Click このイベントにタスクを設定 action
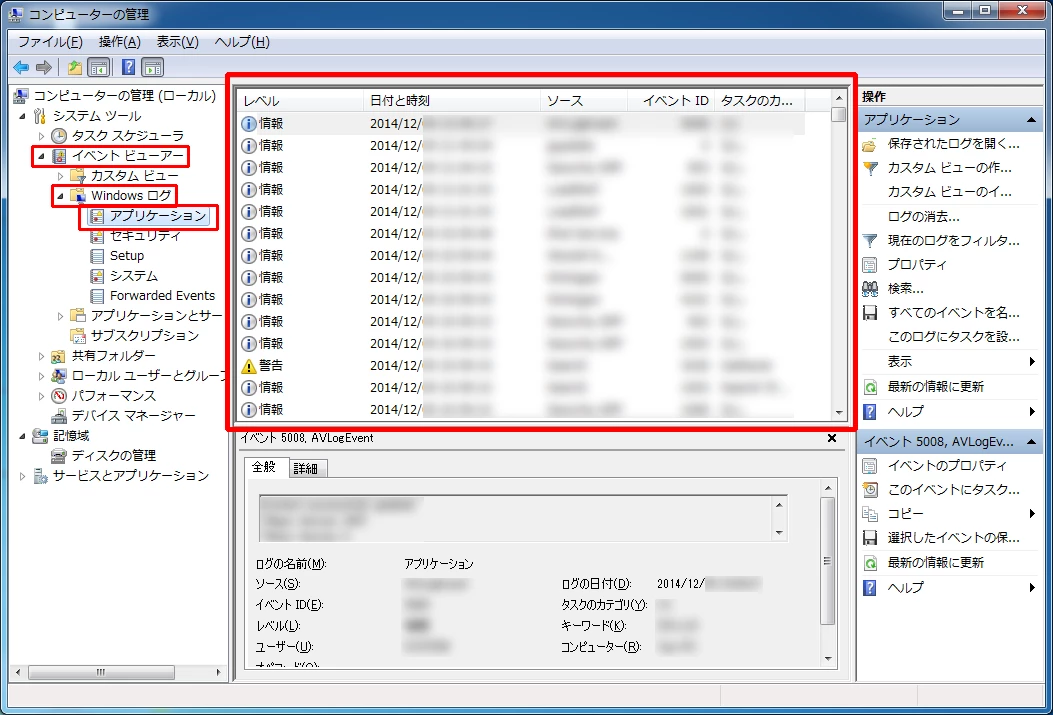Image resolution: width=1053 pixels, height=715 pixels. [953, 489]
